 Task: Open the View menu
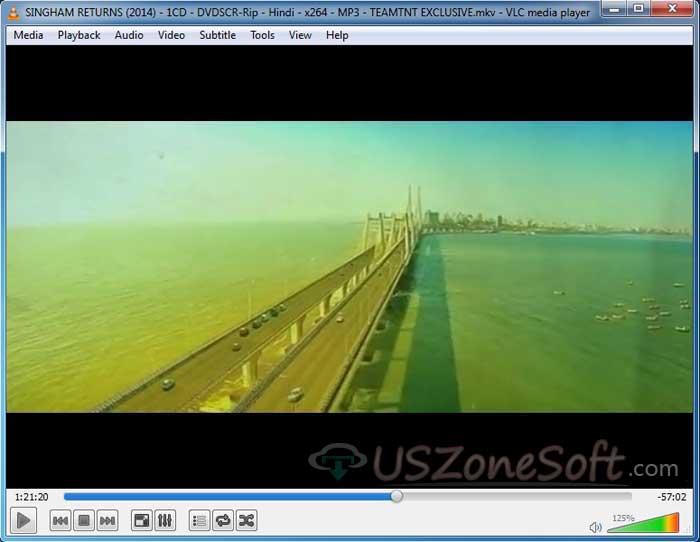point(300,35)
